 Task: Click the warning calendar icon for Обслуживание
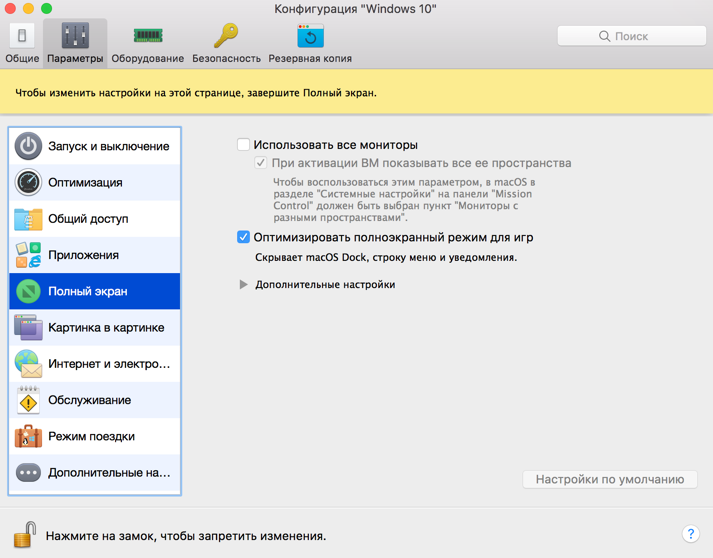pyautogui.click(x=28, y=400)
